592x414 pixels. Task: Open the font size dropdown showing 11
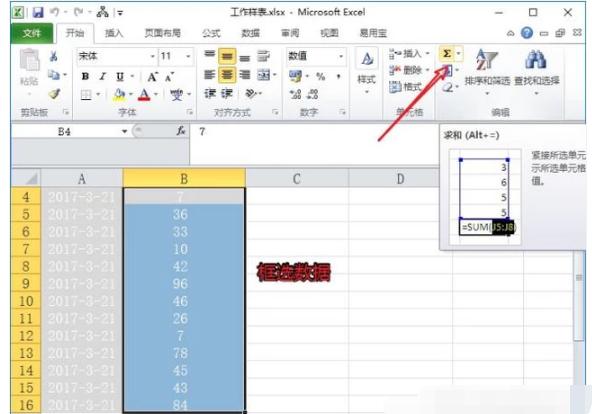coord(188,56)
